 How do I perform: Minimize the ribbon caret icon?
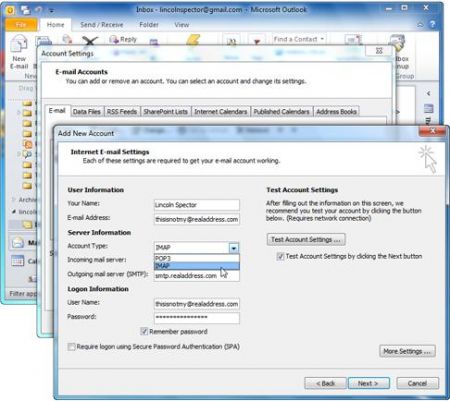point(421,25)
